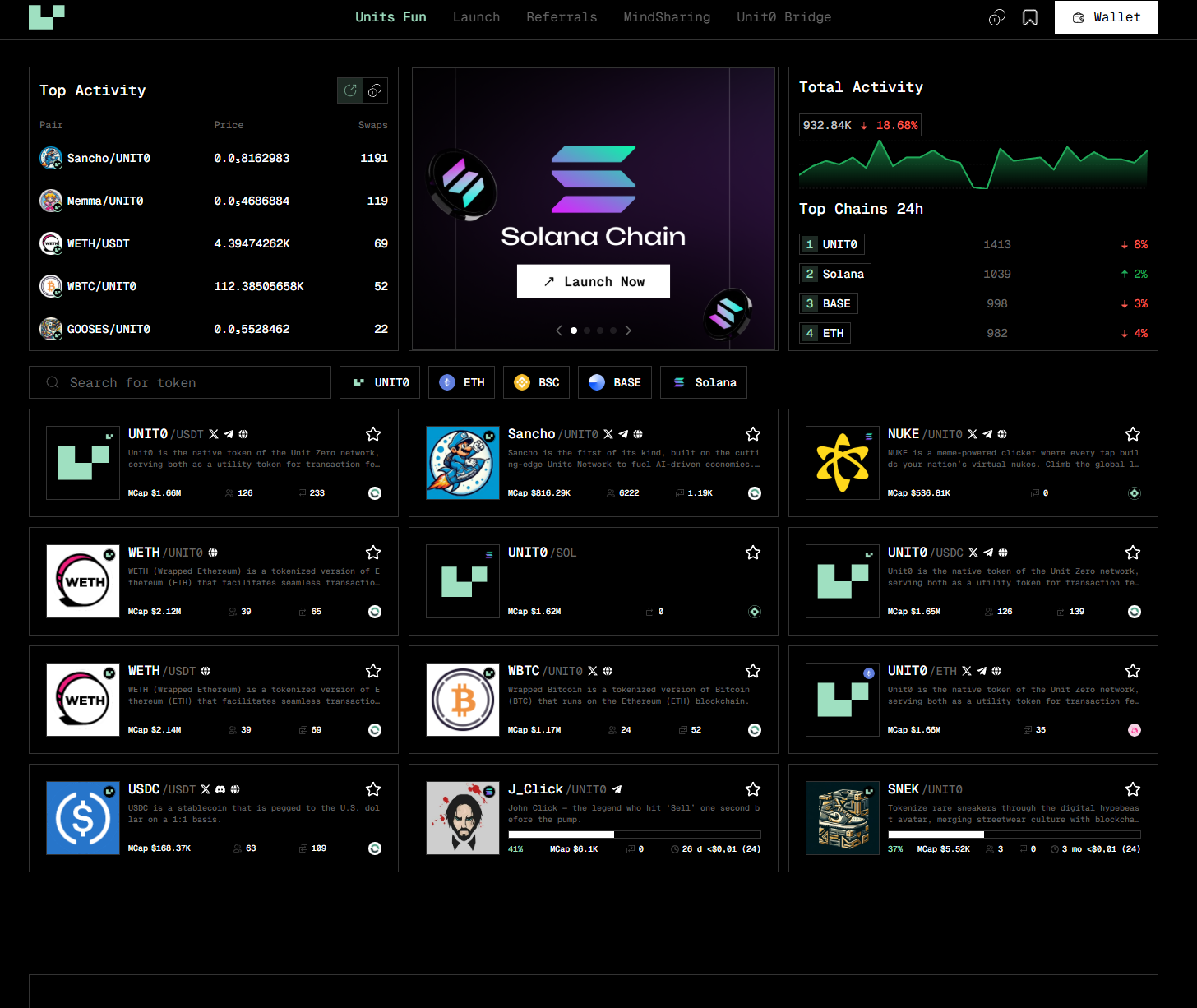The height and width of the screenshot is (1008, 1197).
Task: Favorite the UNIT0/USDT token star
Action: coord(373,434)
